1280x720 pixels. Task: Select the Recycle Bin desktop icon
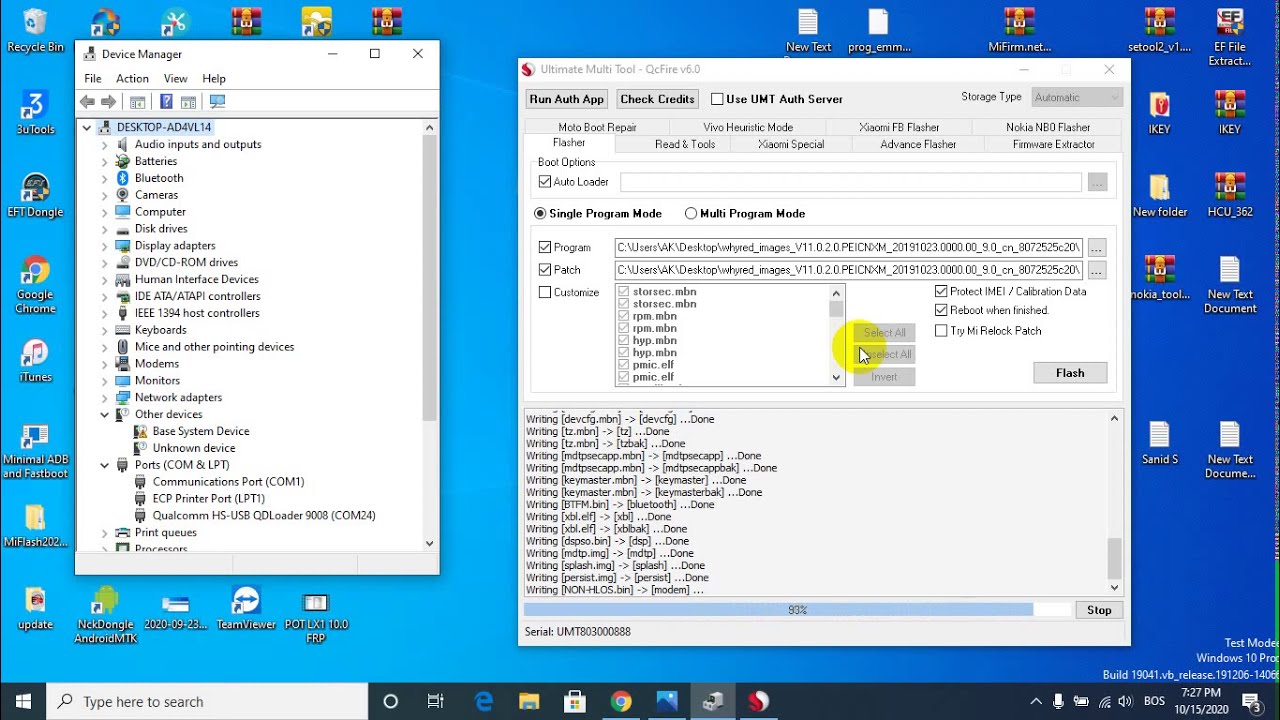click(35, 31)
